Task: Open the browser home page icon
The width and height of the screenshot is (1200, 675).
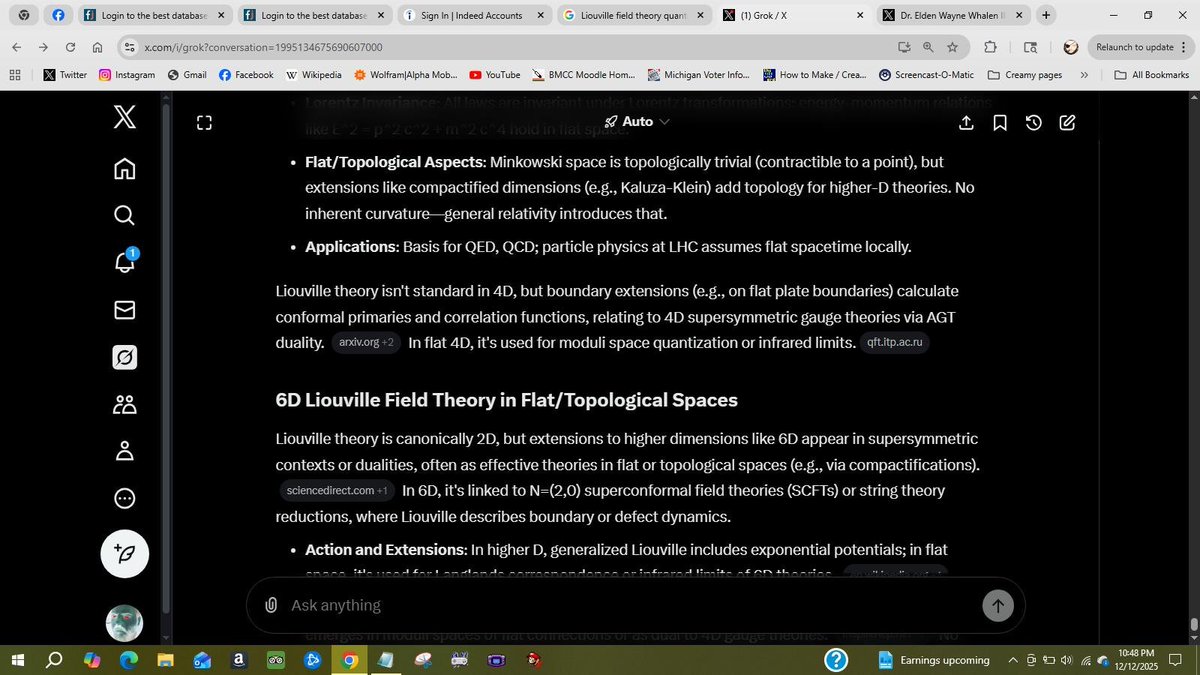Action: [97, 47]
